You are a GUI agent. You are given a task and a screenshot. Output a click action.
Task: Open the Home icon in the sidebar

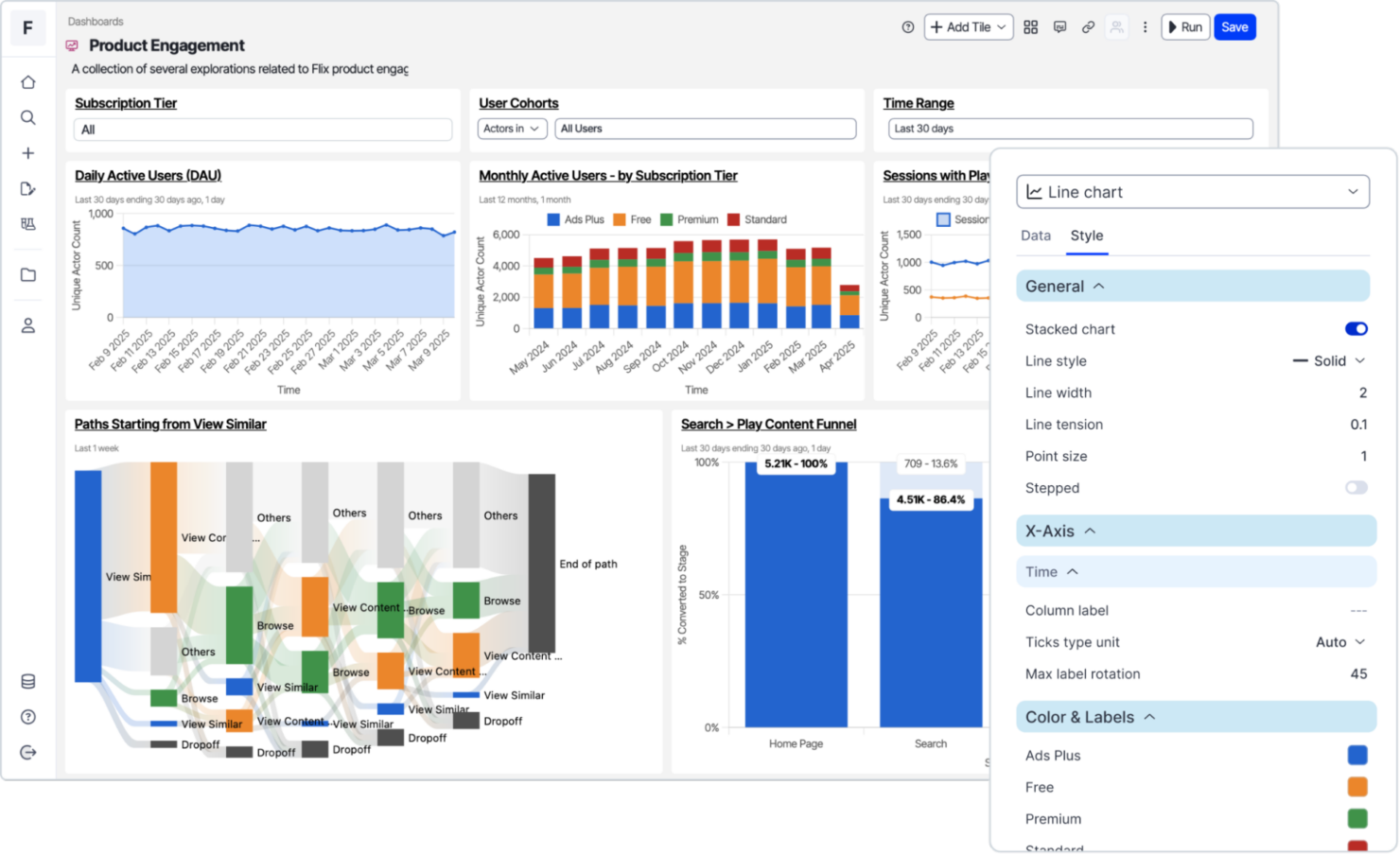click(28, 81)
